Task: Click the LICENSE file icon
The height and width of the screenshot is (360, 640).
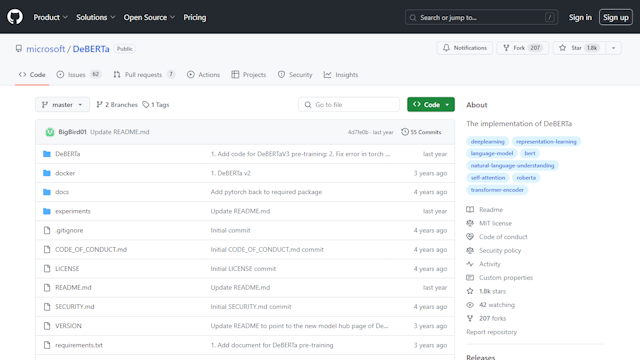Action: [47, 269]
